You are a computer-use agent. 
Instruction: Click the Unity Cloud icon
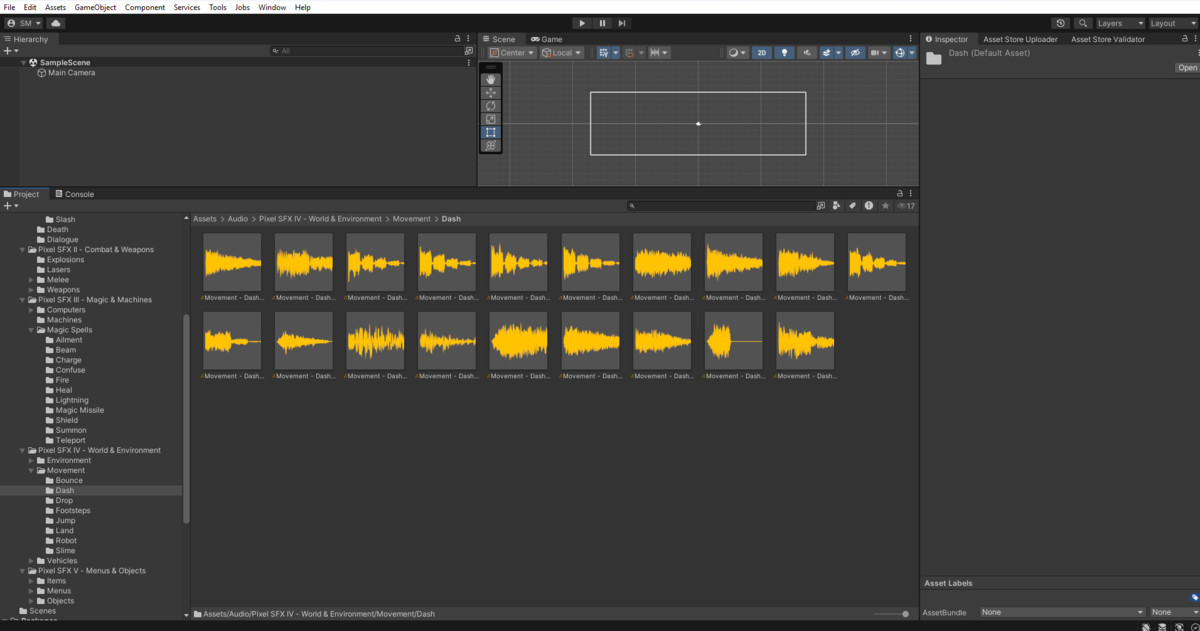coord(55,23)
